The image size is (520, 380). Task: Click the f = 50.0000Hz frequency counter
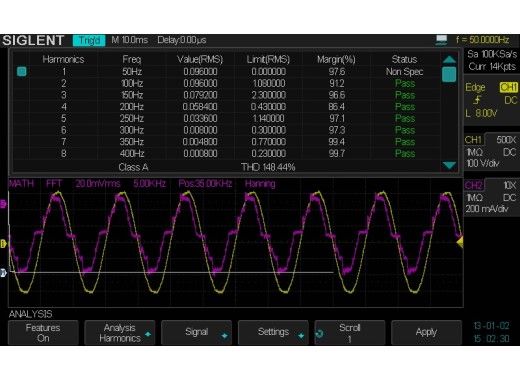click(482, 40)
